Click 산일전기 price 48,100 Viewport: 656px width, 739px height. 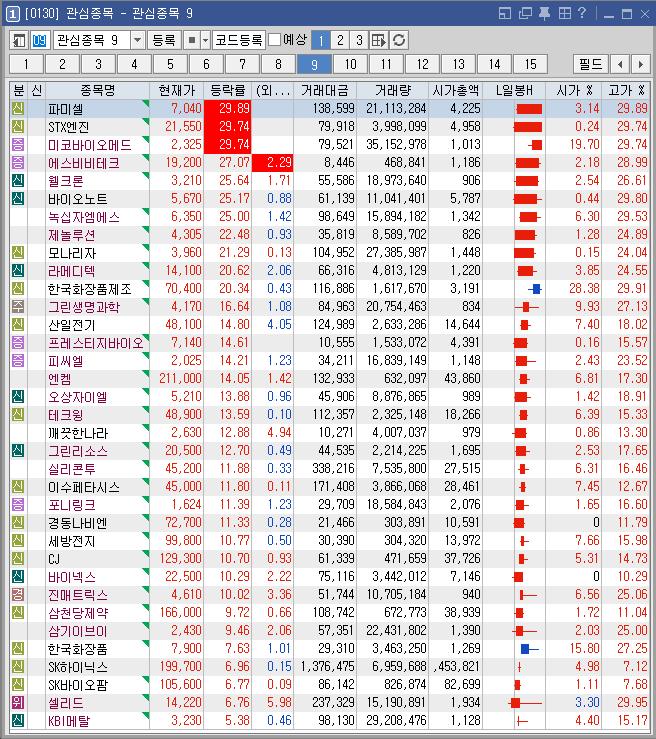183,325
